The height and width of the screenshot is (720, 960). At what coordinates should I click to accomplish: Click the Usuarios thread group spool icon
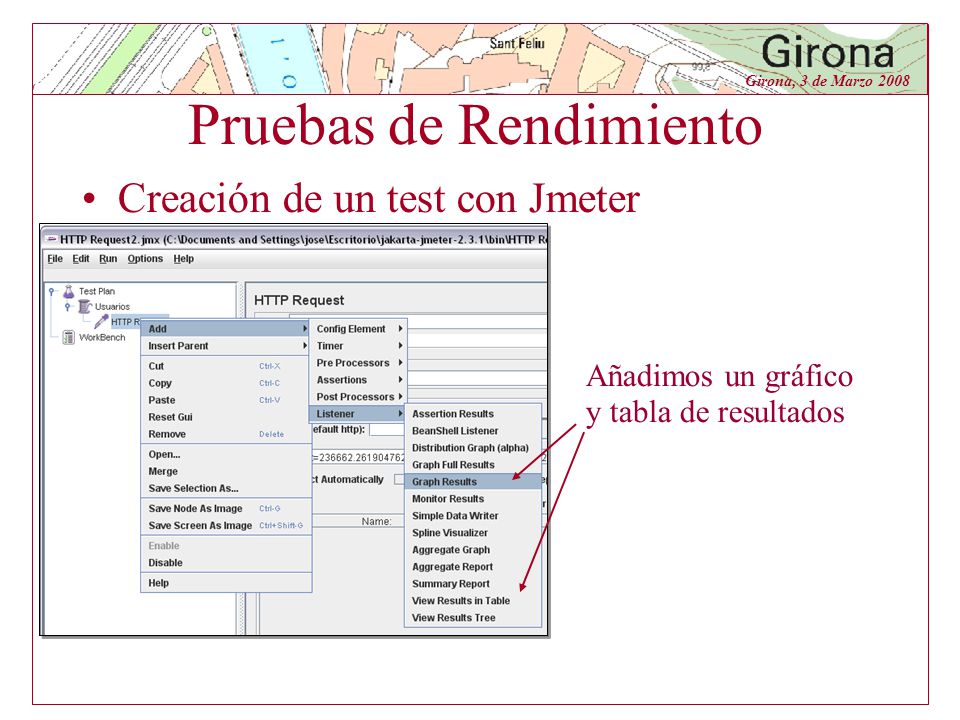[x=84, y=306]
